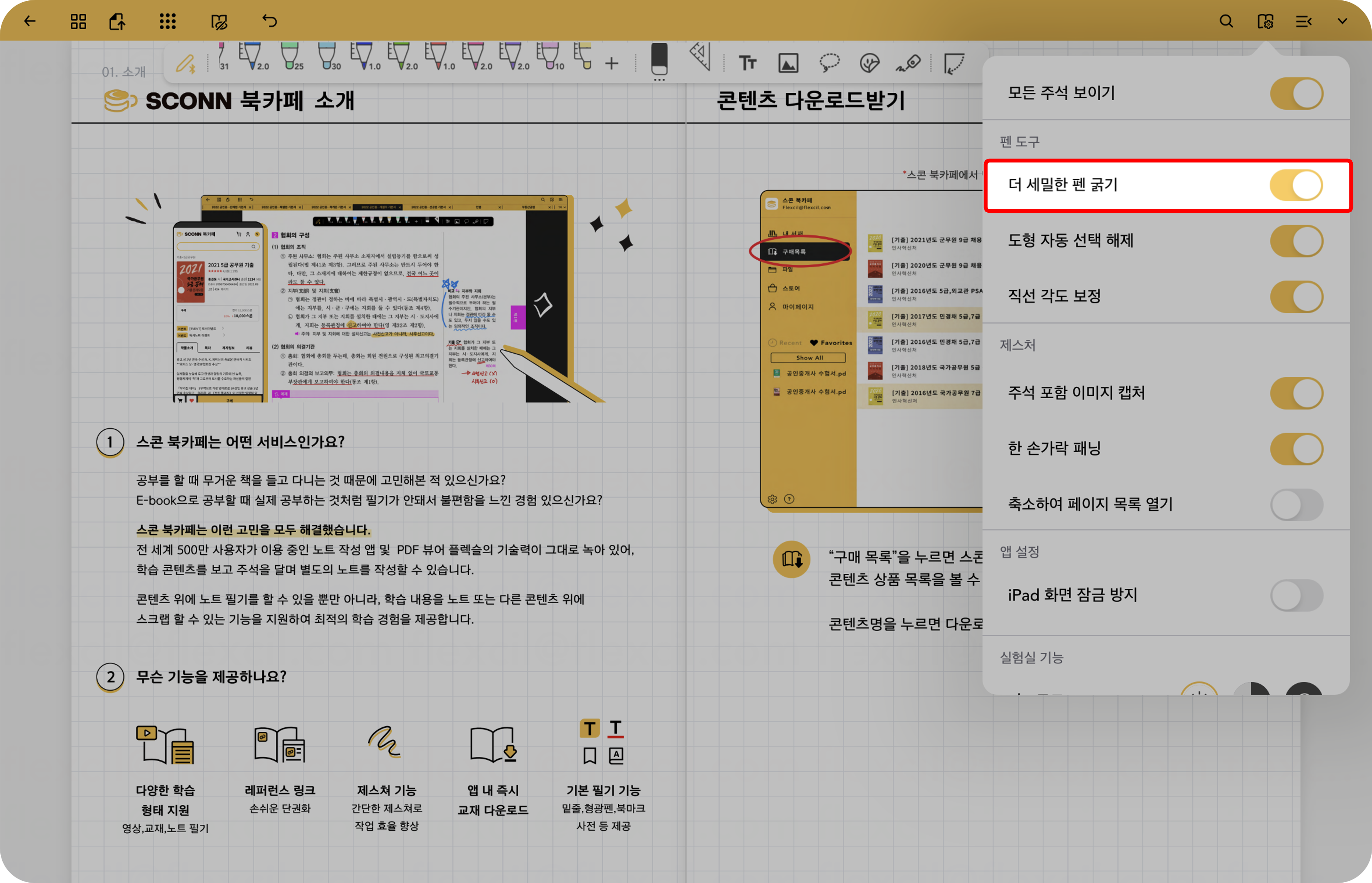
Task: Open the sticker tool
Action: point(869,62)
